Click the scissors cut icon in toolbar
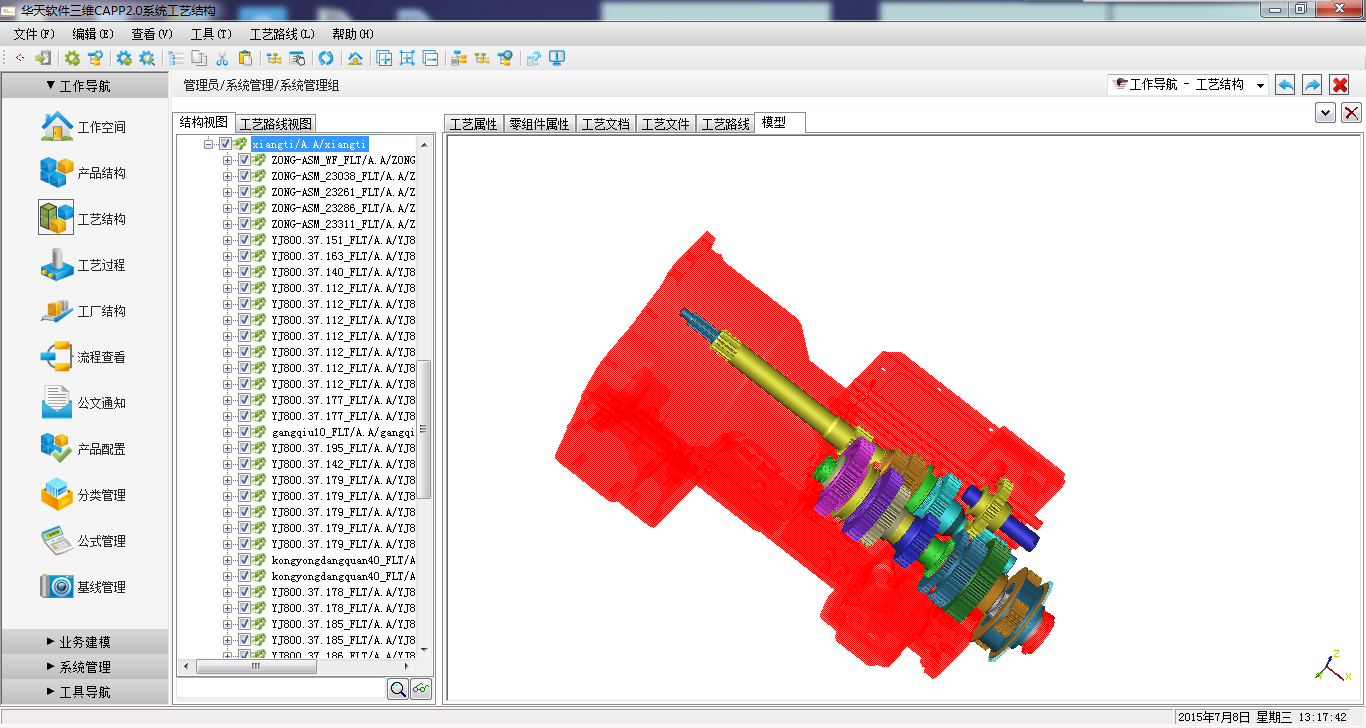The image size is (1366, 728). click(x=222, y=58)
